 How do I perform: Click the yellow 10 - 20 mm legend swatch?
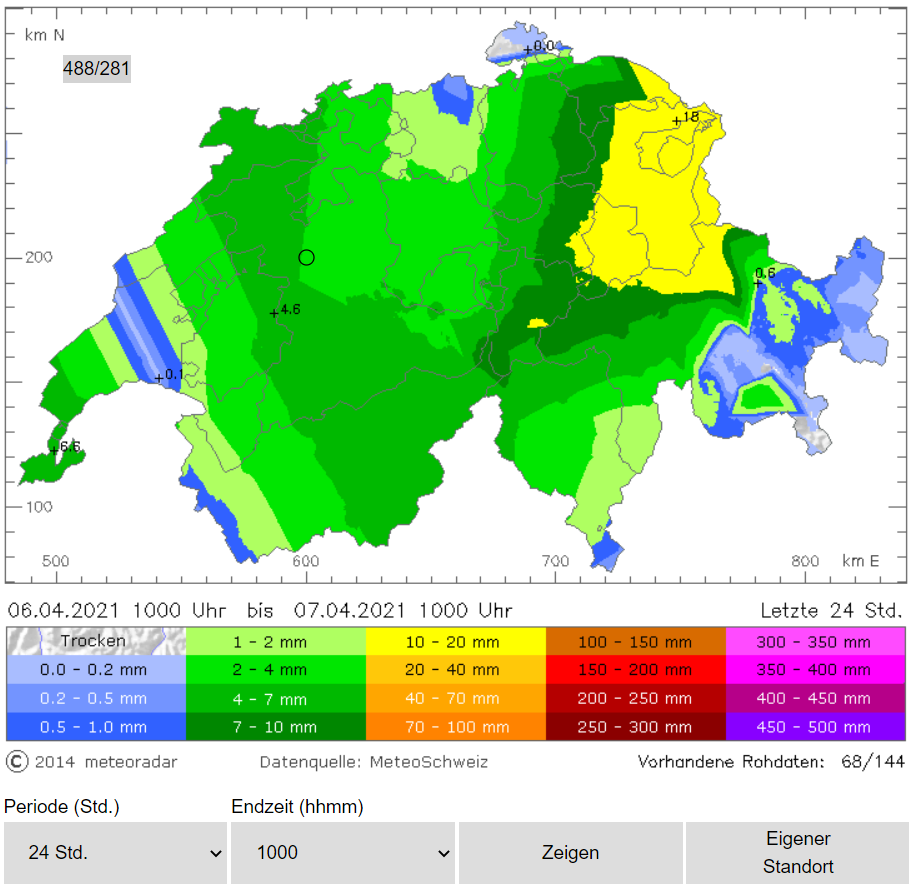point(456,641)
